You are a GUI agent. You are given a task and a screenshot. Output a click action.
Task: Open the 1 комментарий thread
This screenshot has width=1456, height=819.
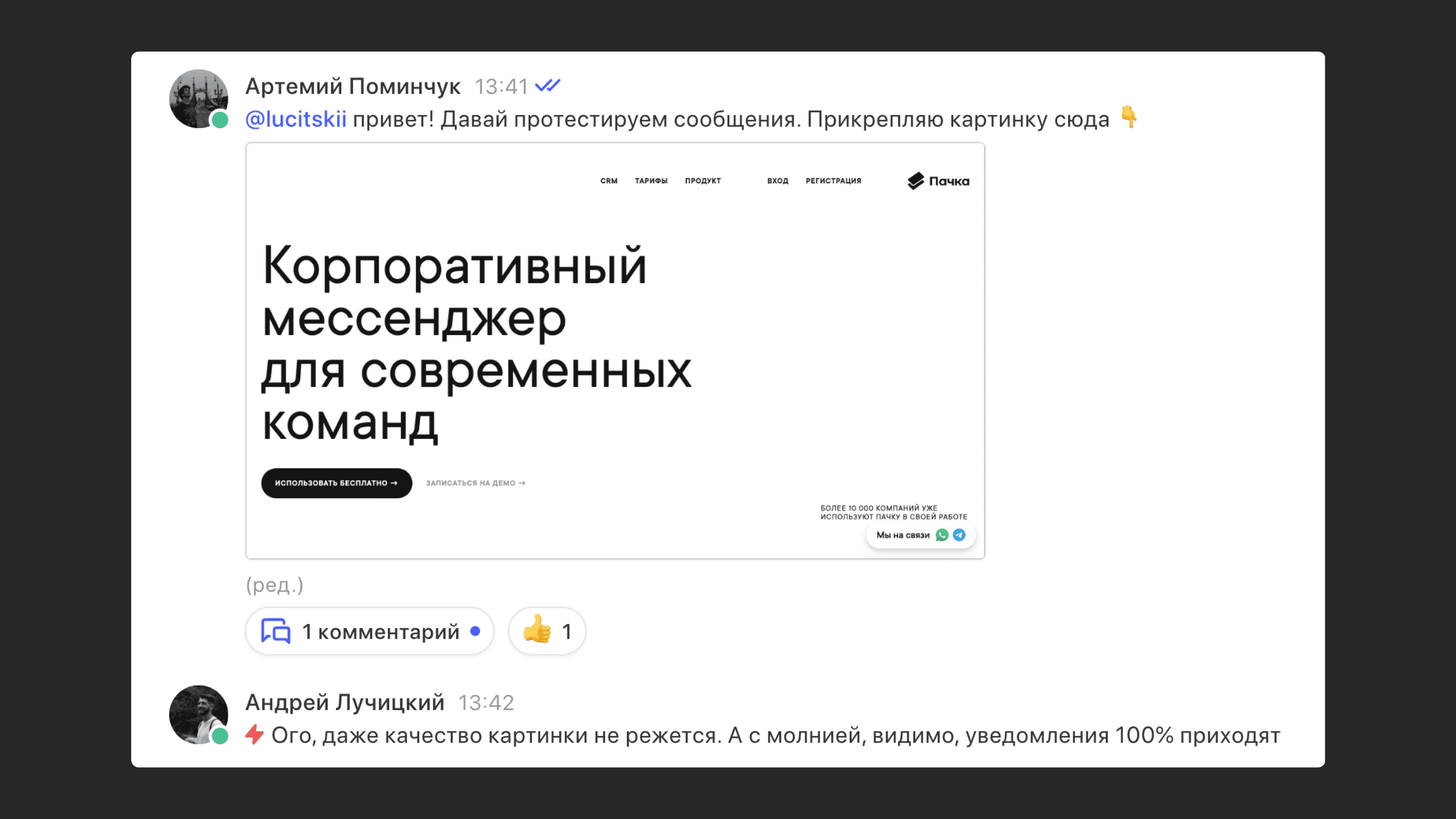(380, 631)
